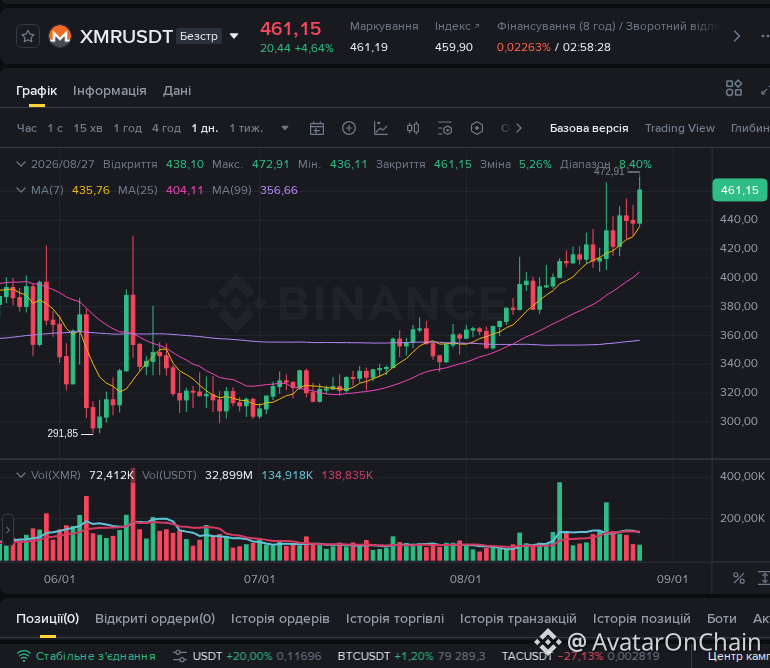Select the 1 год interval
The image size is (770, 668).
click(x=127, y=128)
